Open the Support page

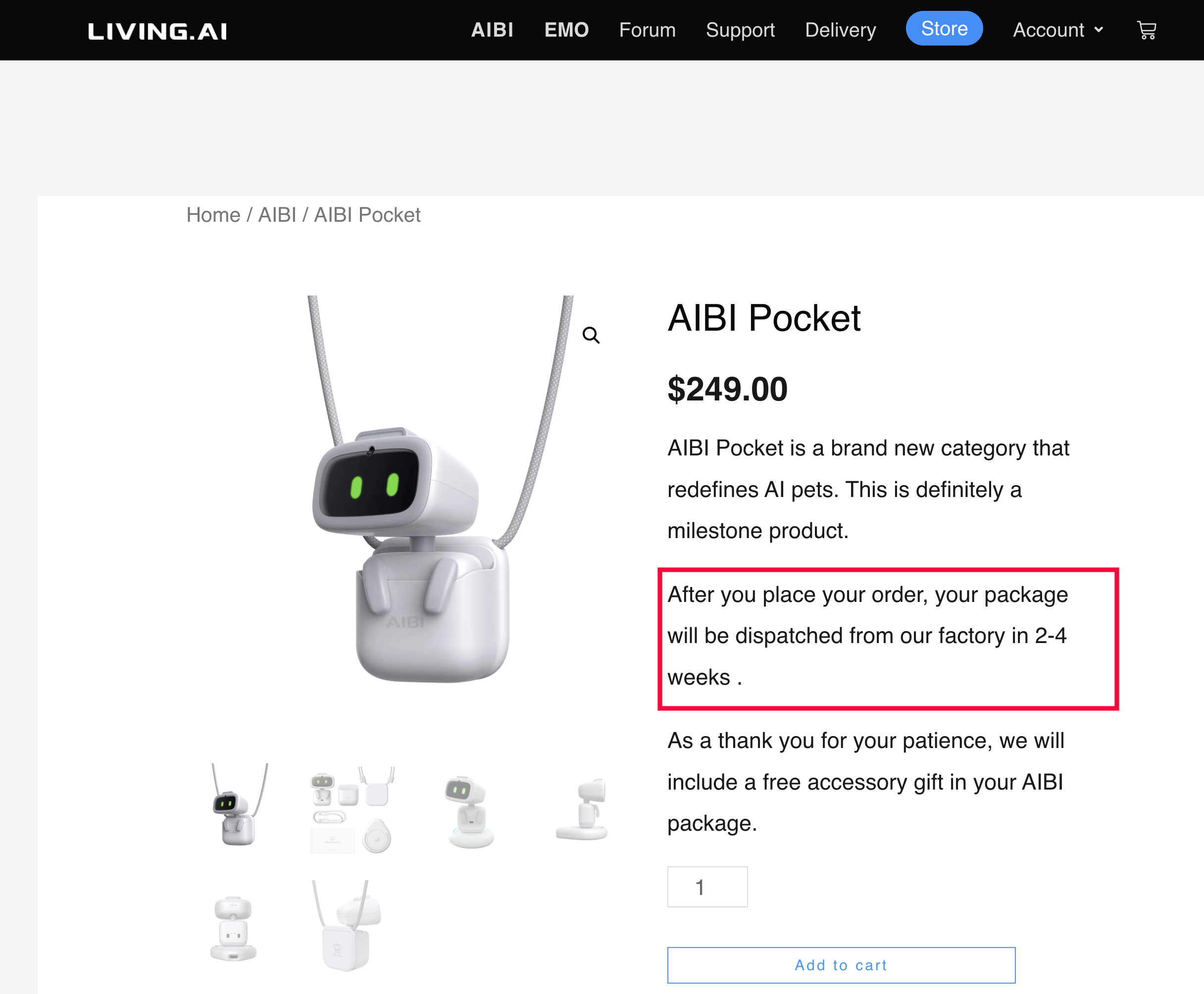(740, 30)
